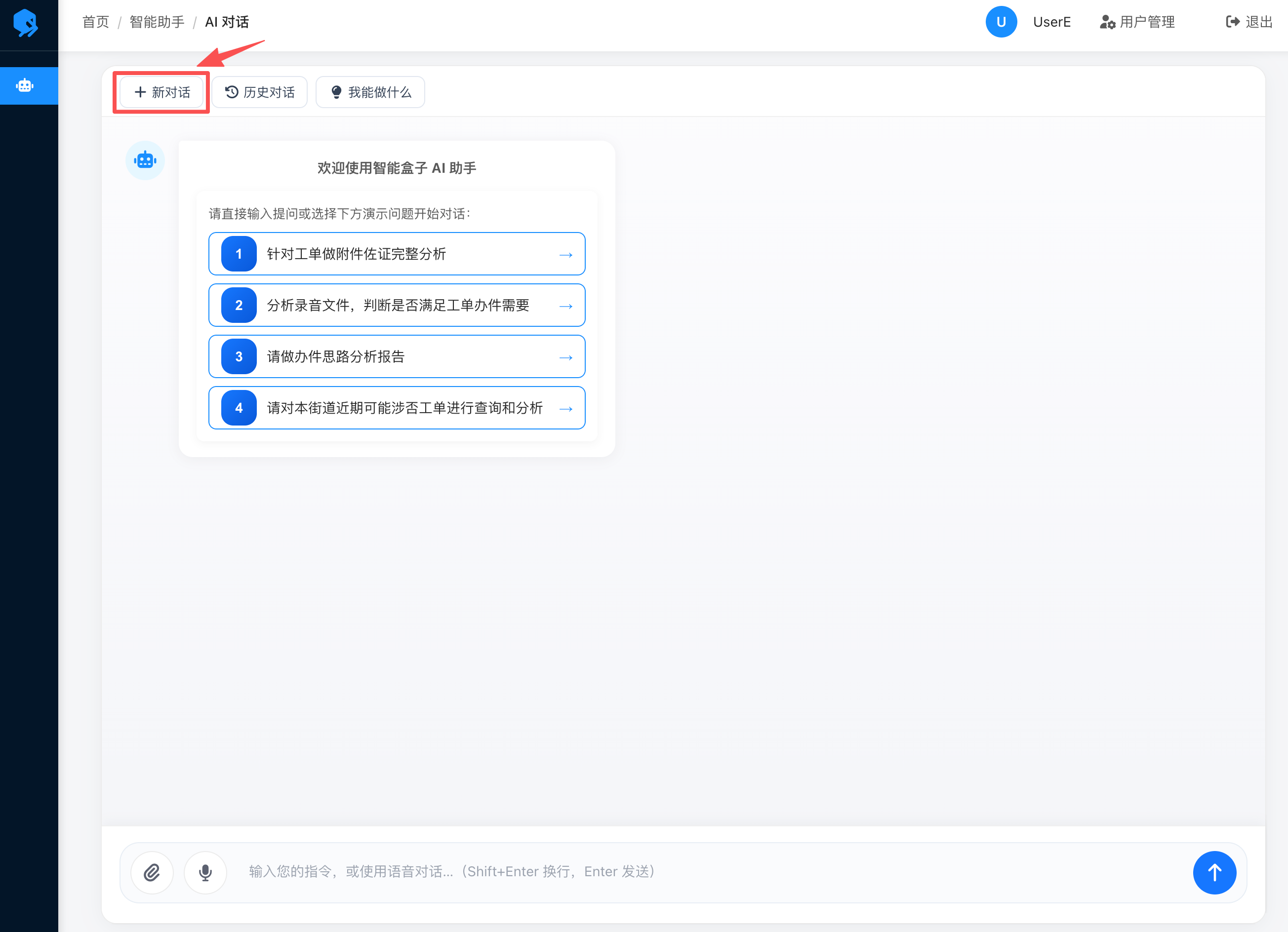Open 历史对话 conversation history

(260, 92)
